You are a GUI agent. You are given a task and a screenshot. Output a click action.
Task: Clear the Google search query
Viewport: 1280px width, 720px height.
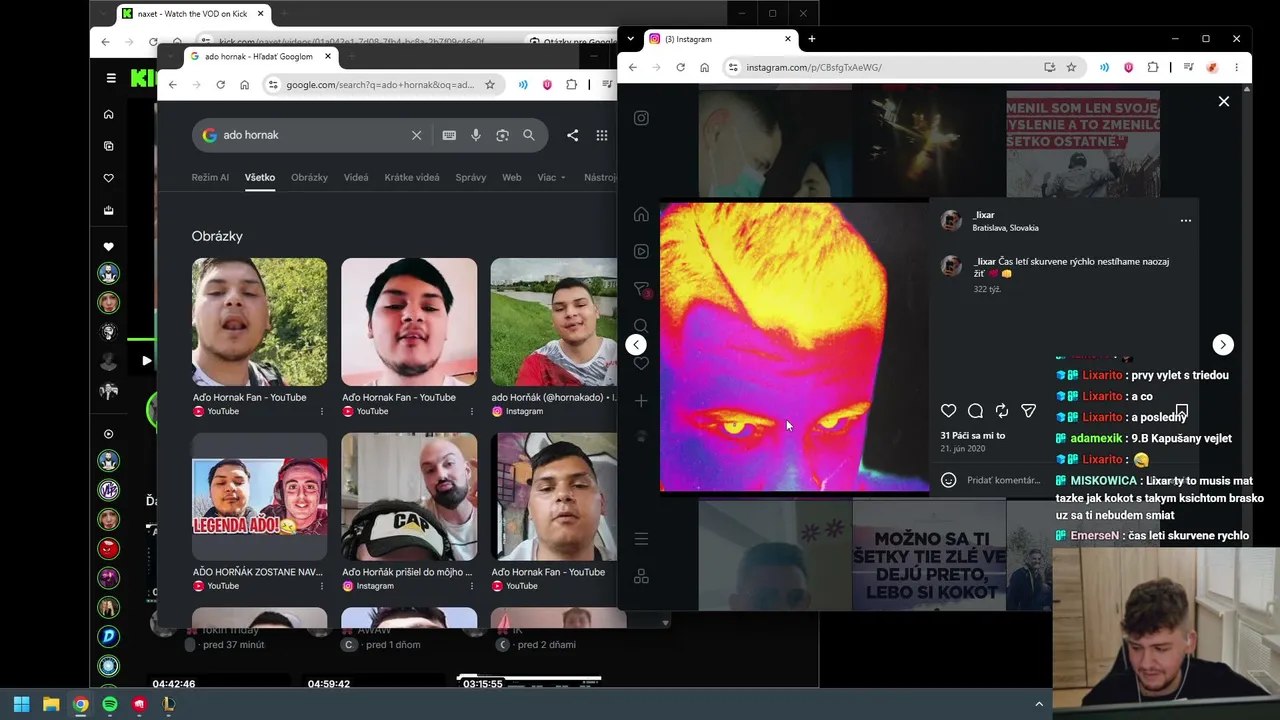click(x=417, y=135)
